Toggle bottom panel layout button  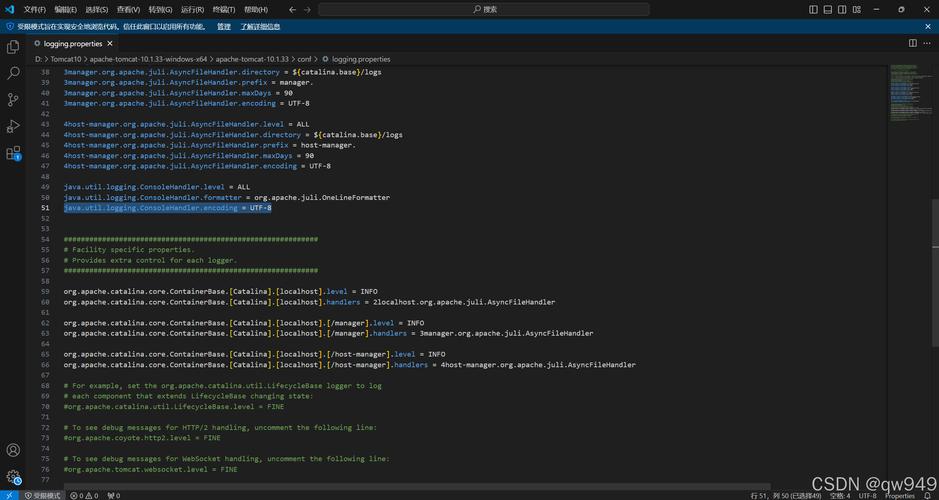click(x=828, y=10)
